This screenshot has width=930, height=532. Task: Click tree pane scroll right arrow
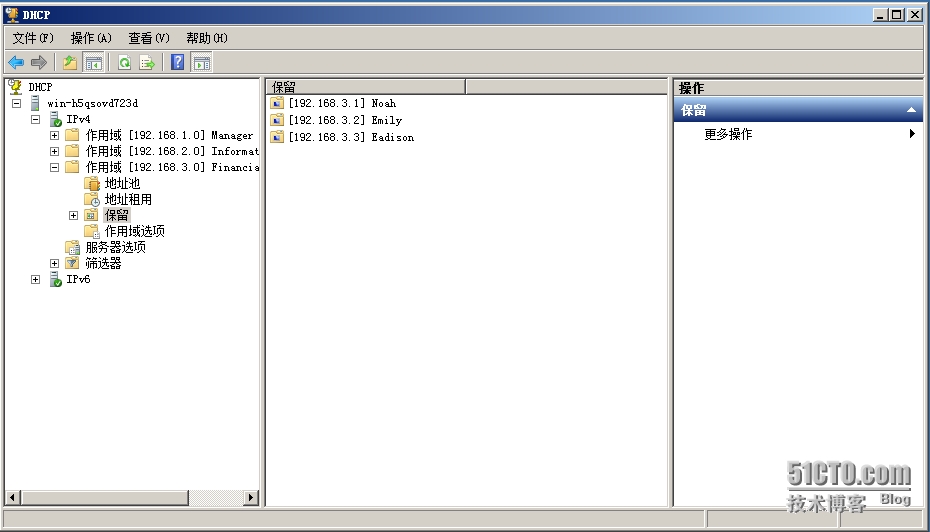pyautogui.click(x=251, y=498)
